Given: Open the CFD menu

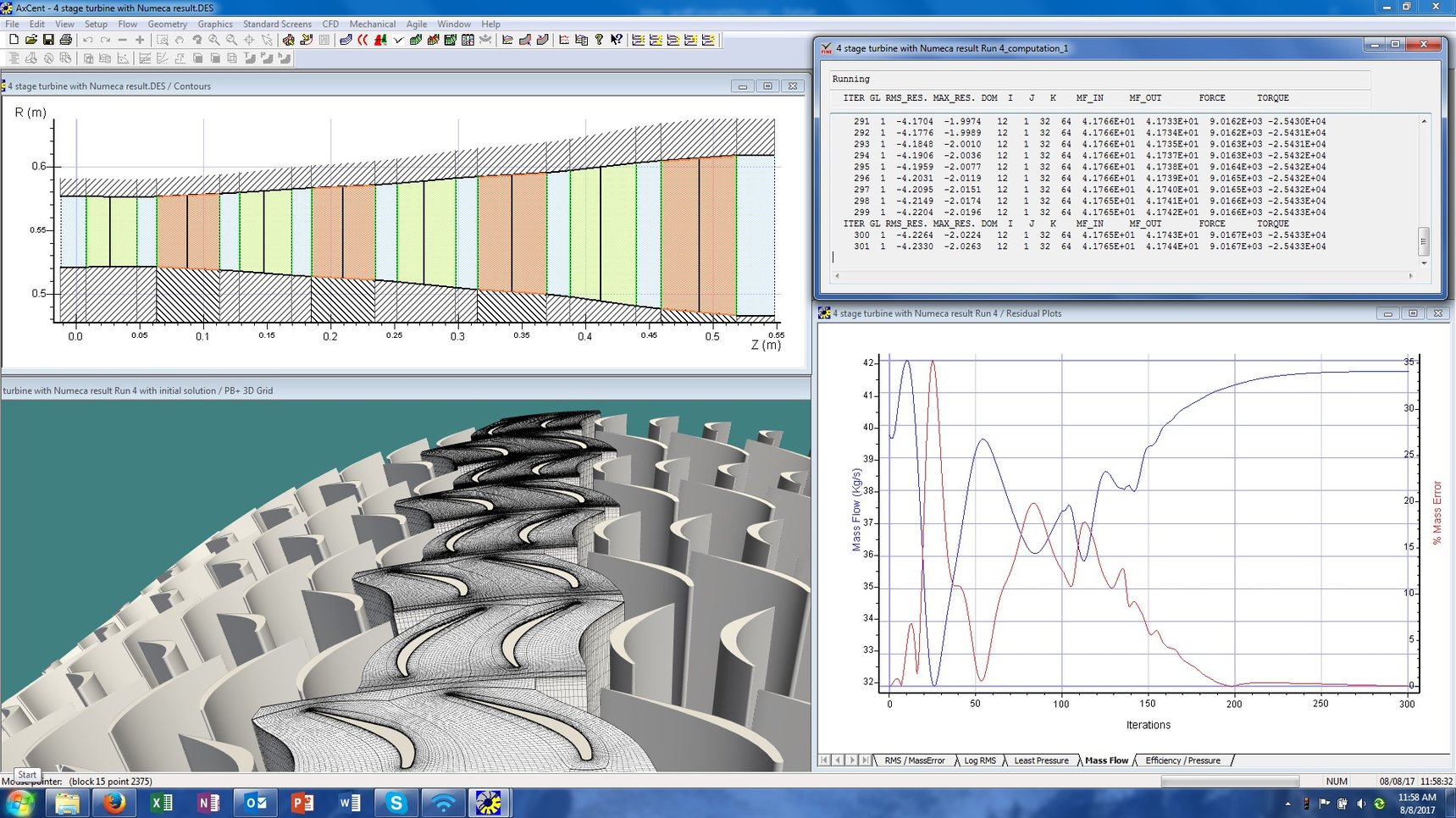Looking at the screenshot, I should [329, 24].
